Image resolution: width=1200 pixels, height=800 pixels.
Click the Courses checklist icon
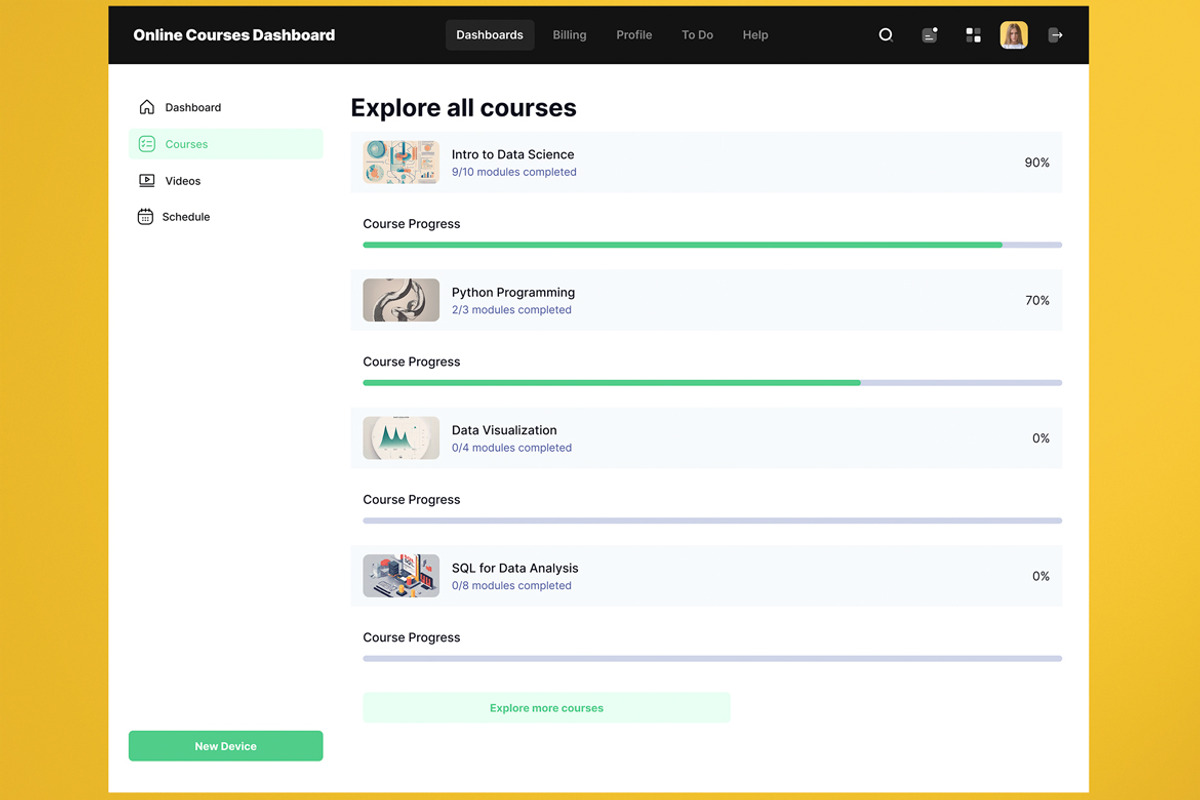pyautogui.click(x=147, y=144)
